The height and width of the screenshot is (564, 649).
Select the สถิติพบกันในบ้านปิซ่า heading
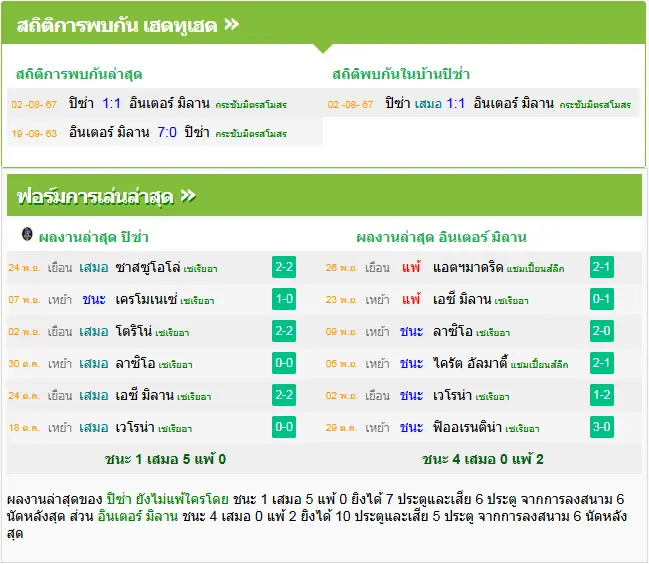click(401, 74)
